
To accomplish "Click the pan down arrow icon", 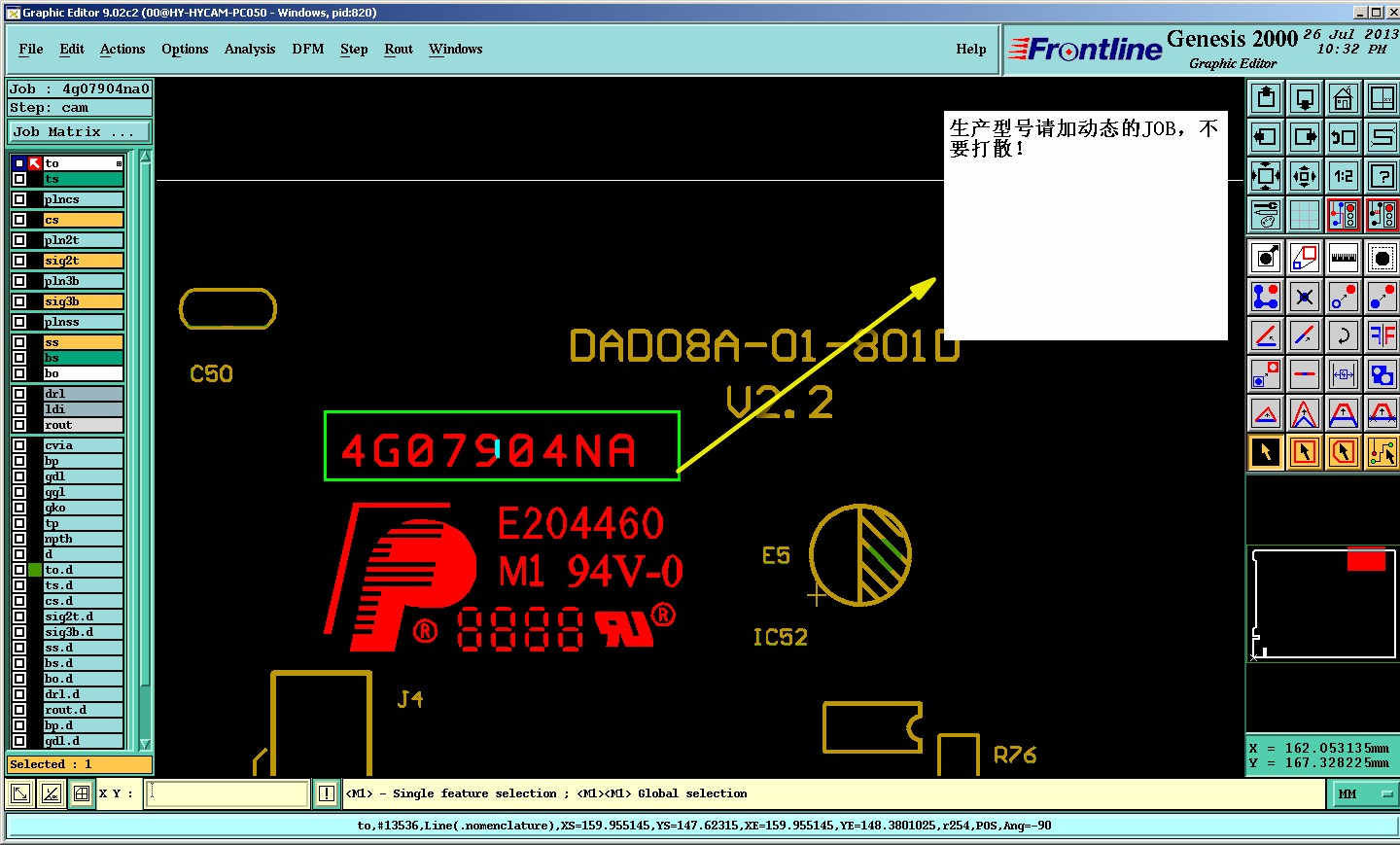I will 1305,98.
